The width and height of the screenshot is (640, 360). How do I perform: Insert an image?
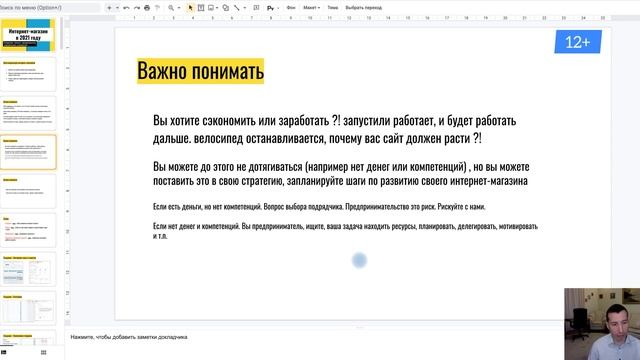[x=211, y=8]
